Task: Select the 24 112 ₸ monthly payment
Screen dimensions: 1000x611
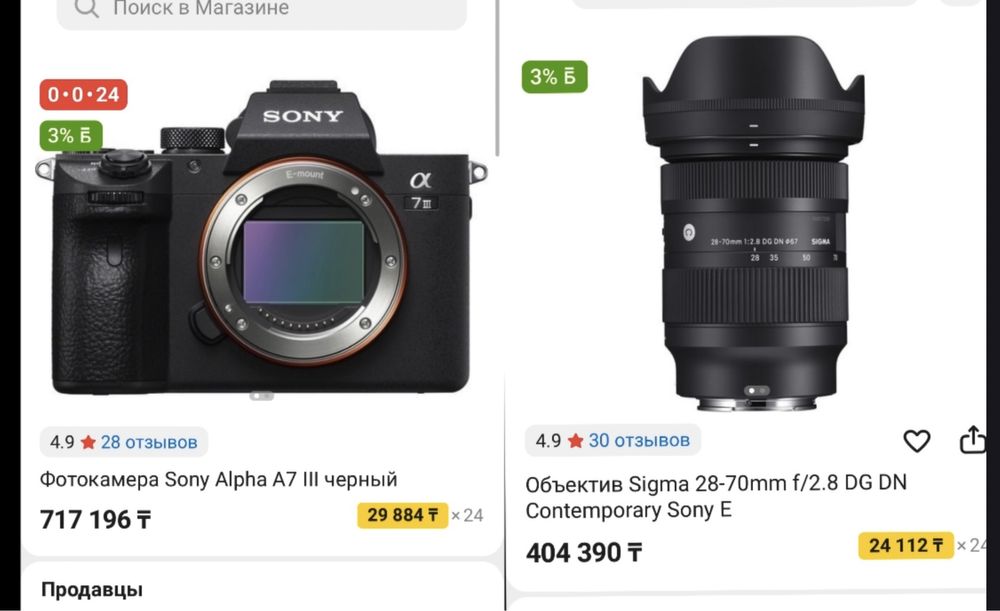Action: 905,545
